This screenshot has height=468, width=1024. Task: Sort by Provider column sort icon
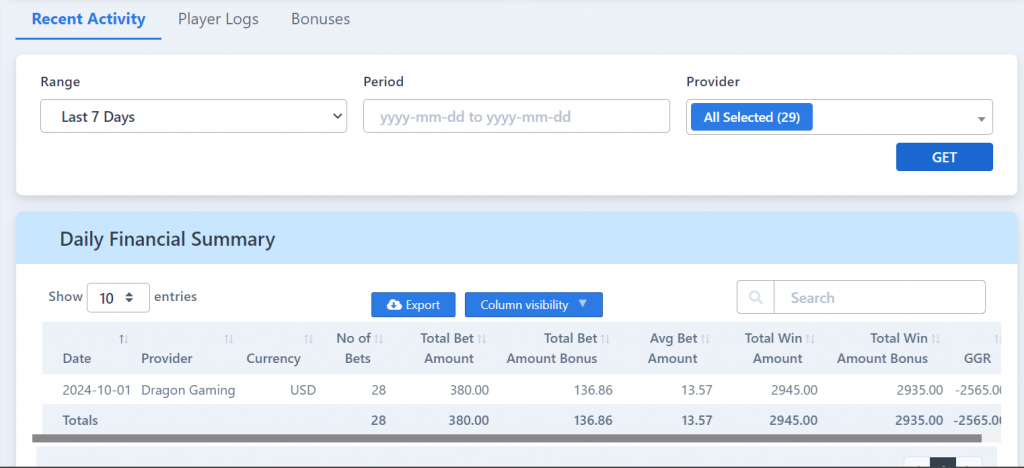coord(229,339)
